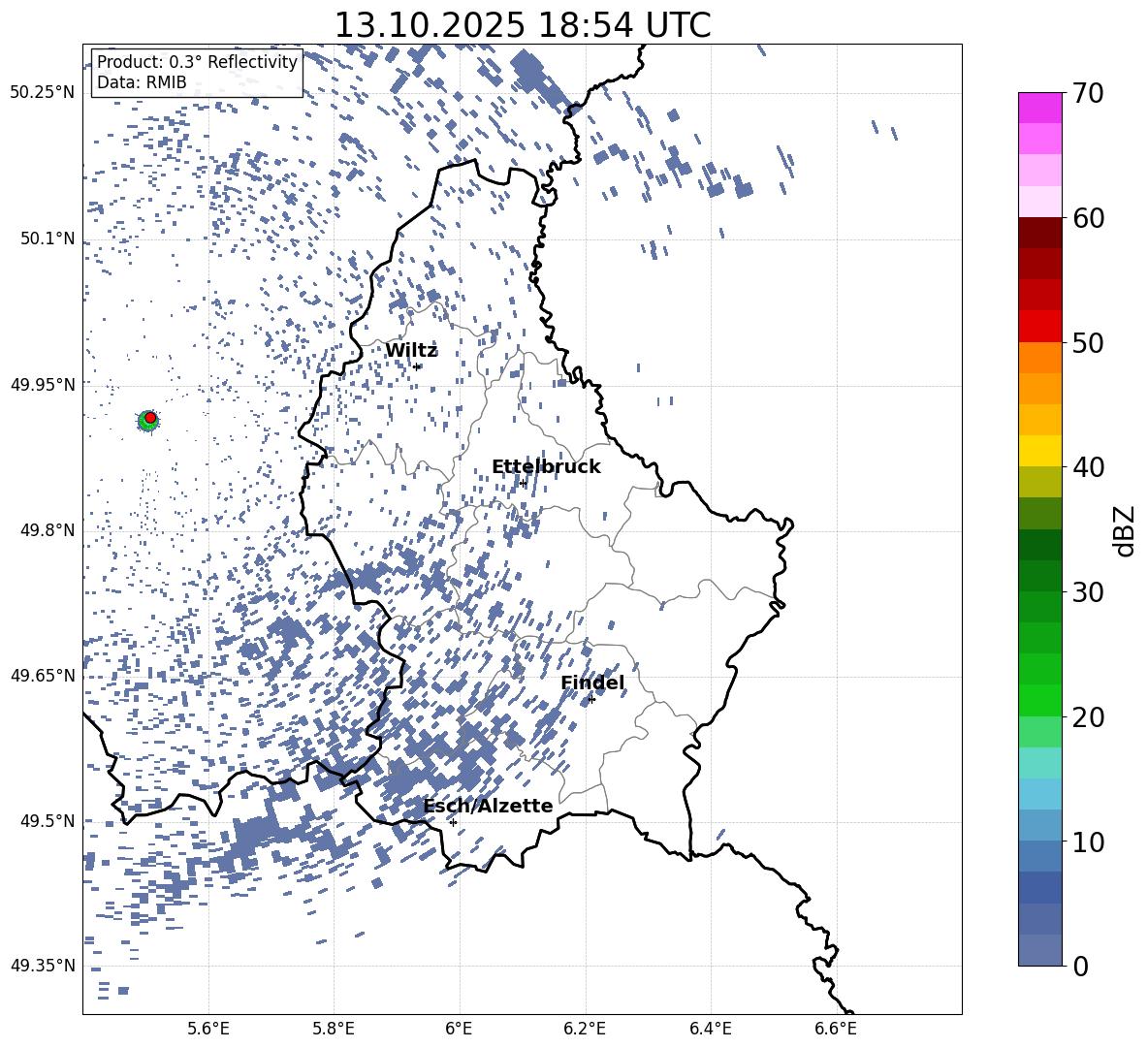Click the Wiltz location cross marker

[x=417, y=366]
